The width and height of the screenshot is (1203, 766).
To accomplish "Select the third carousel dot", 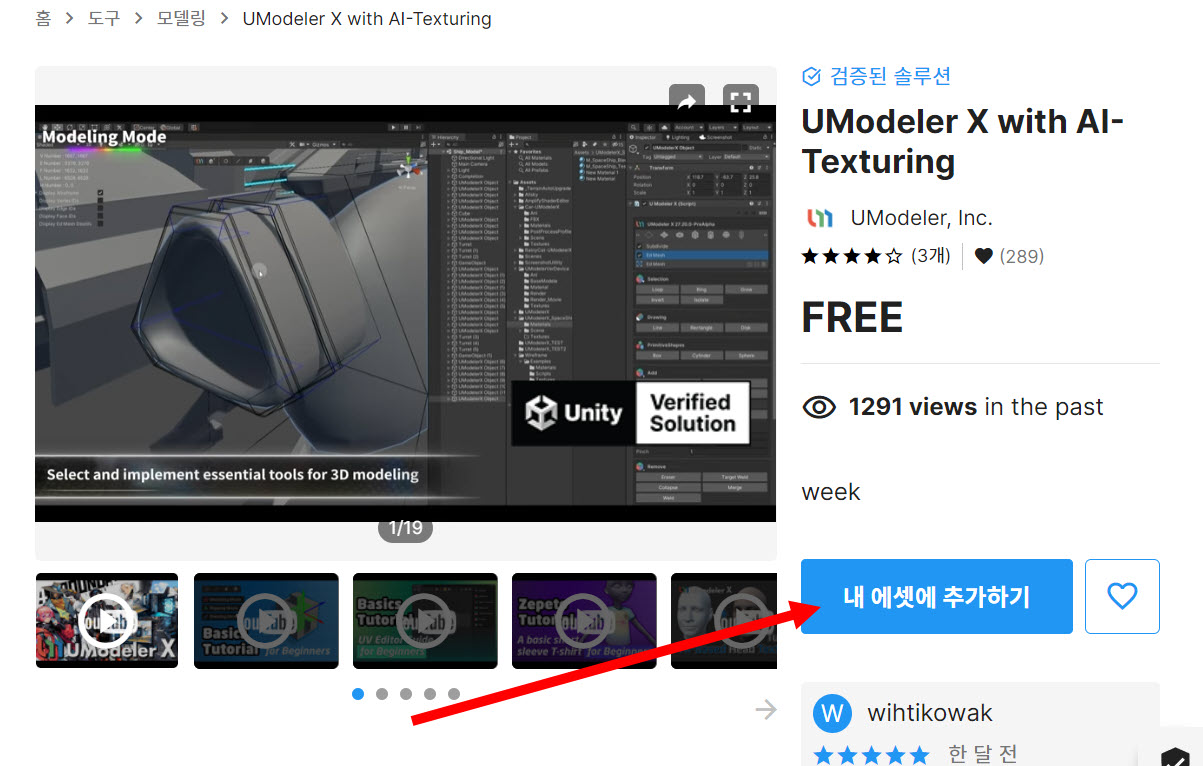I will click(406, 694).
